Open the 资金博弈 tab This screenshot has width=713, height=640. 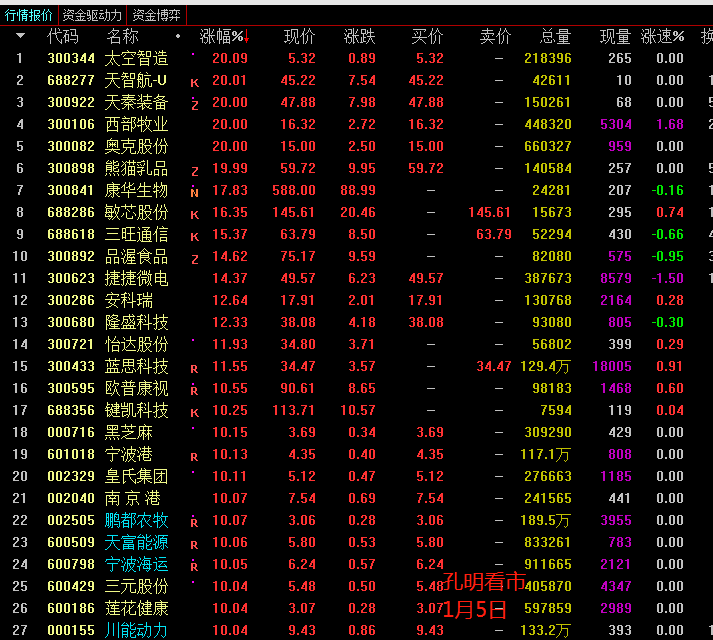coord(156,15)
